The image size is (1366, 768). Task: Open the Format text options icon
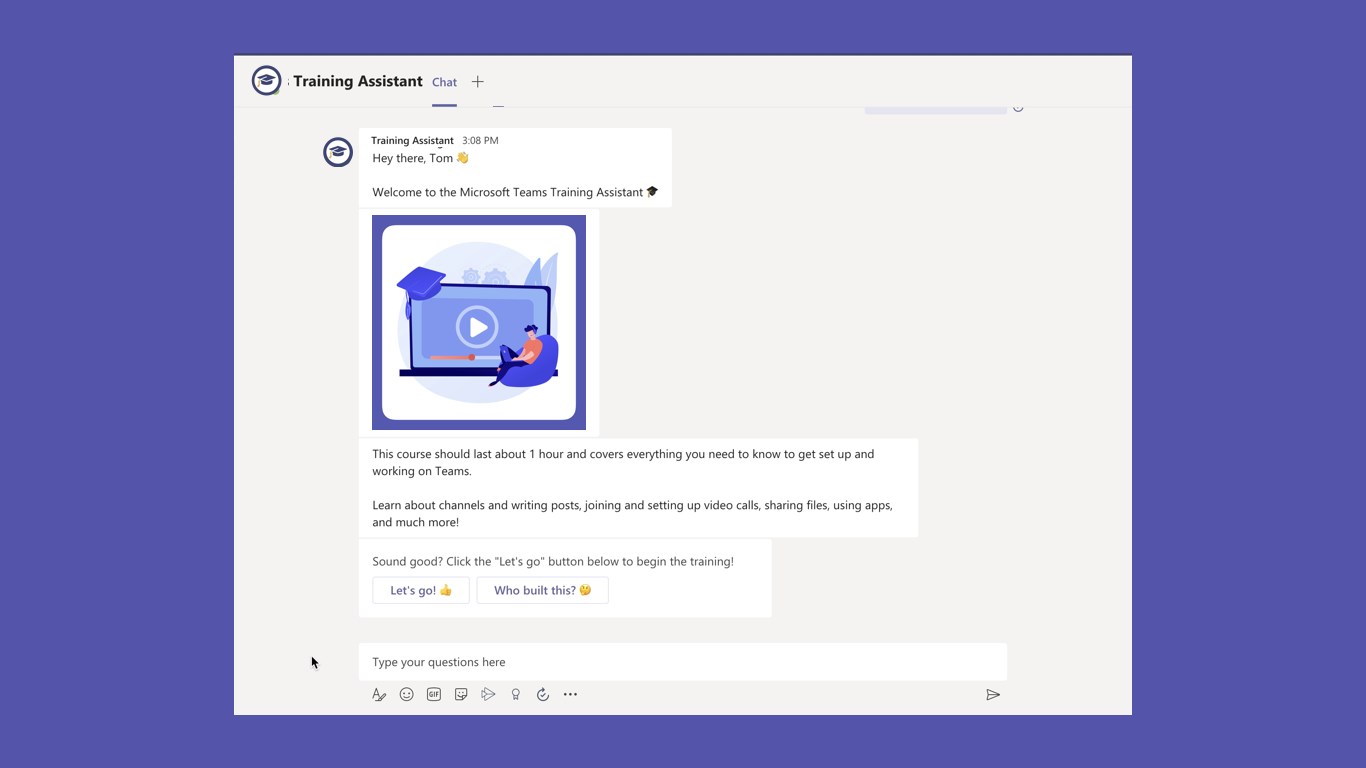tap(379, 694)
